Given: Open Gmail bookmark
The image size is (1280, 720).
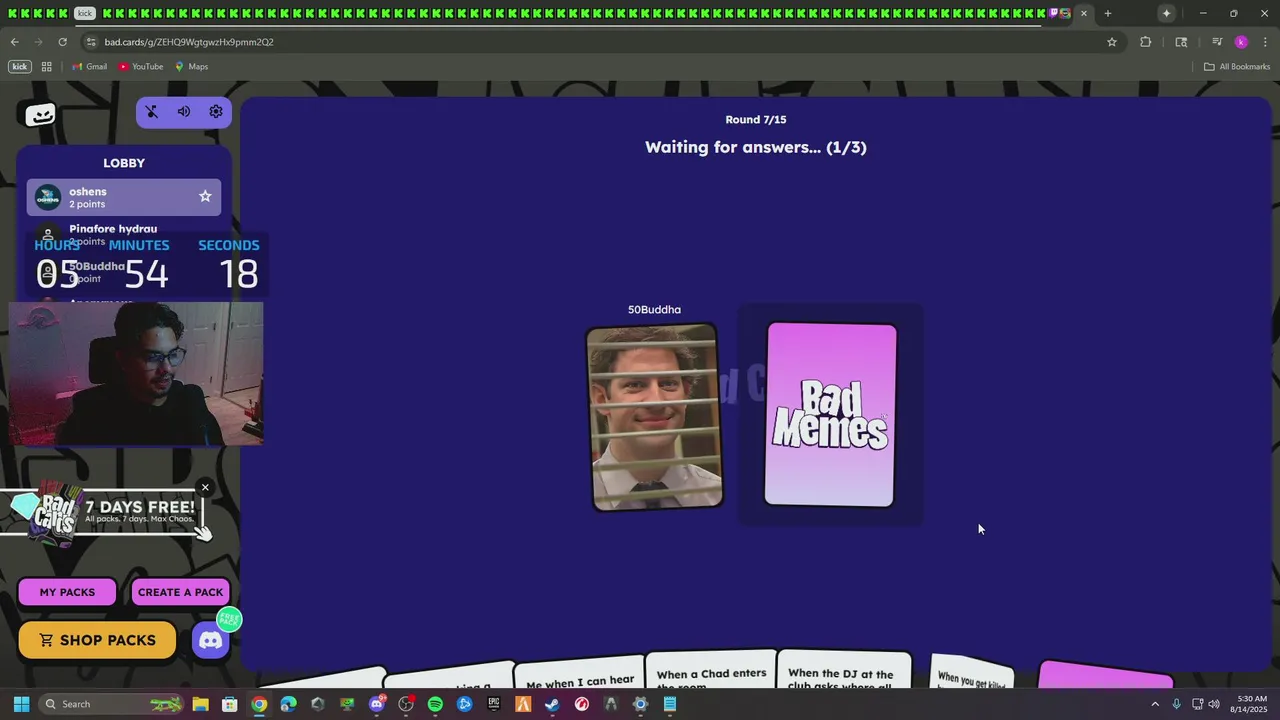Looking at the screenshot, I should pyautogui.click(x=89, y=67).
